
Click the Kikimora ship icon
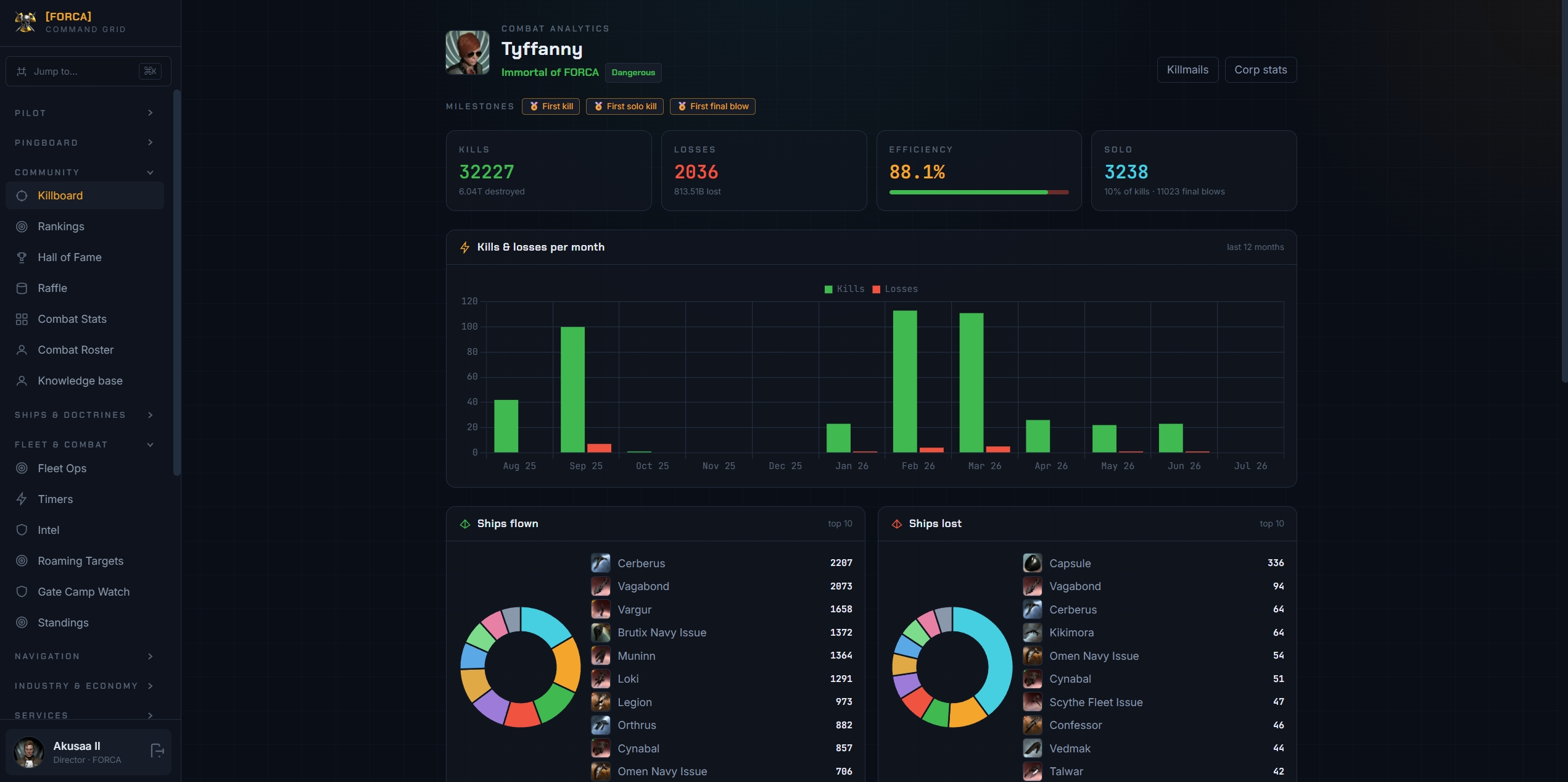click(1033, 633)
